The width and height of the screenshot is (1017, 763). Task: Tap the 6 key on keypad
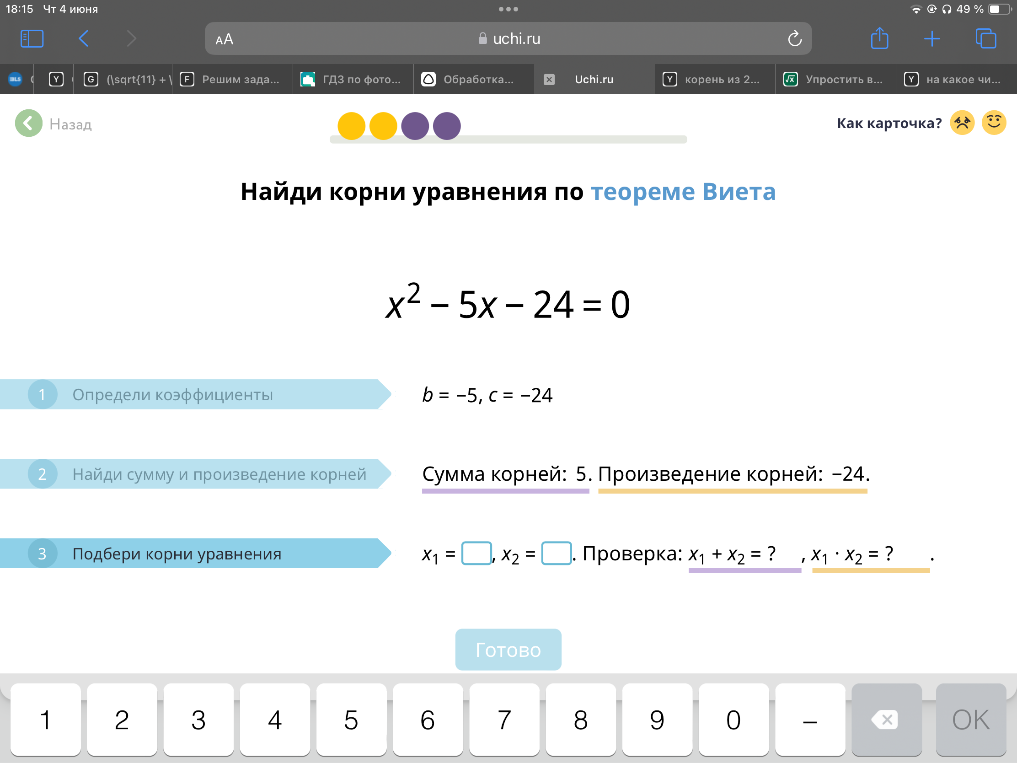pos(428,720)
